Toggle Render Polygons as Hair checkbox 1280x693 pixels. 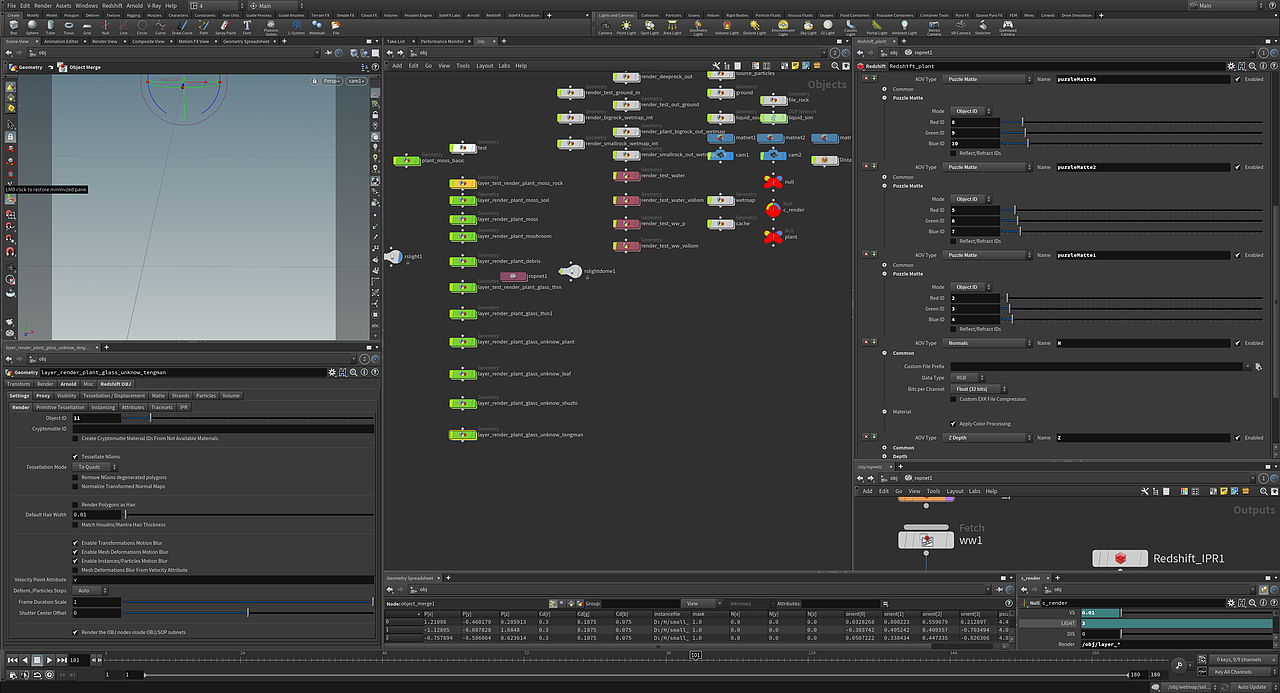click(76, 505)
